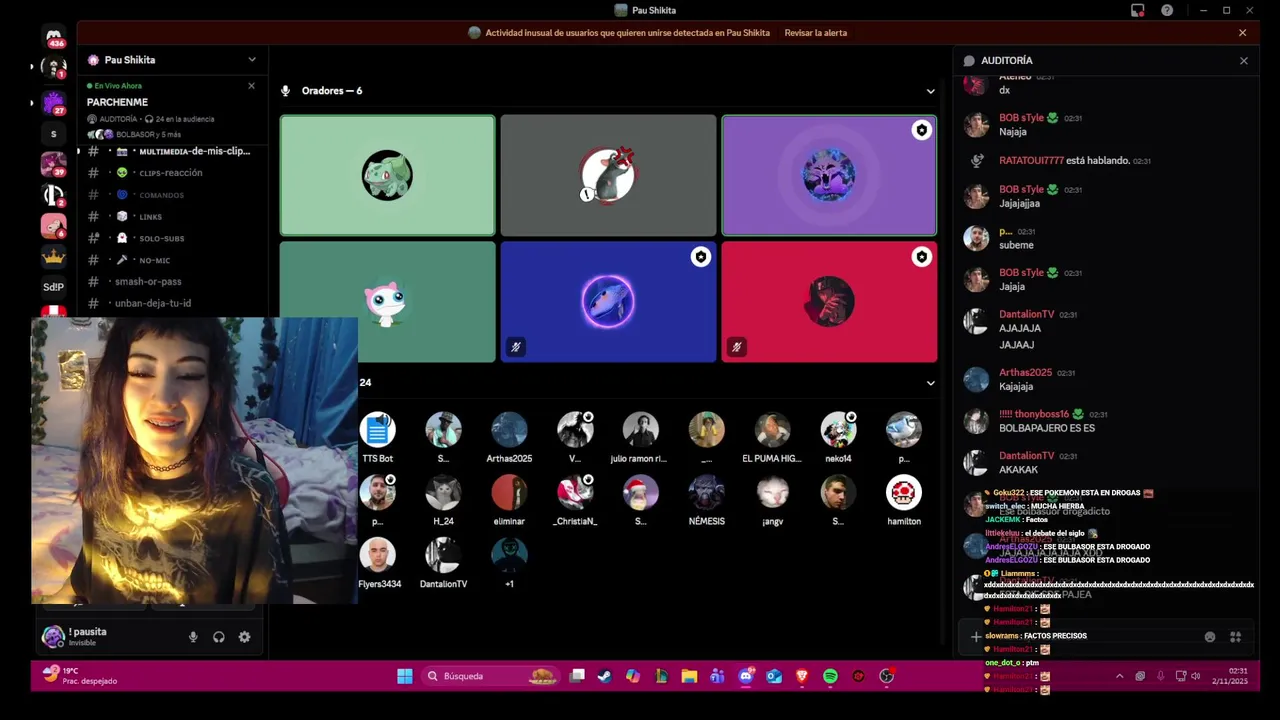Open the multimedia-de-mis-clips channel
The image size is (1280, 720).
tap(170, 151)
